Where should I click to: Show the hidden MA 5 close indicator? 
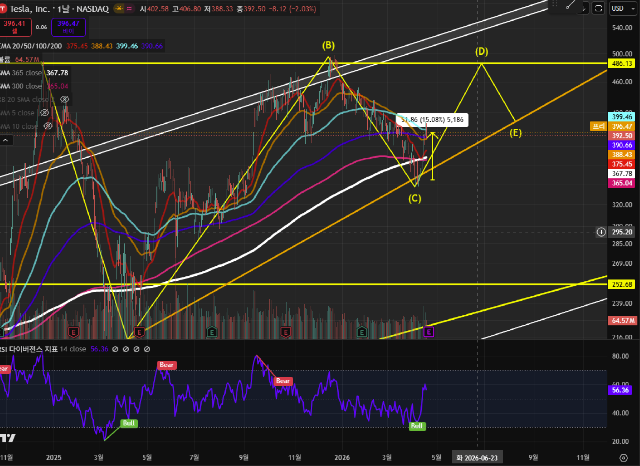[44, 113]
